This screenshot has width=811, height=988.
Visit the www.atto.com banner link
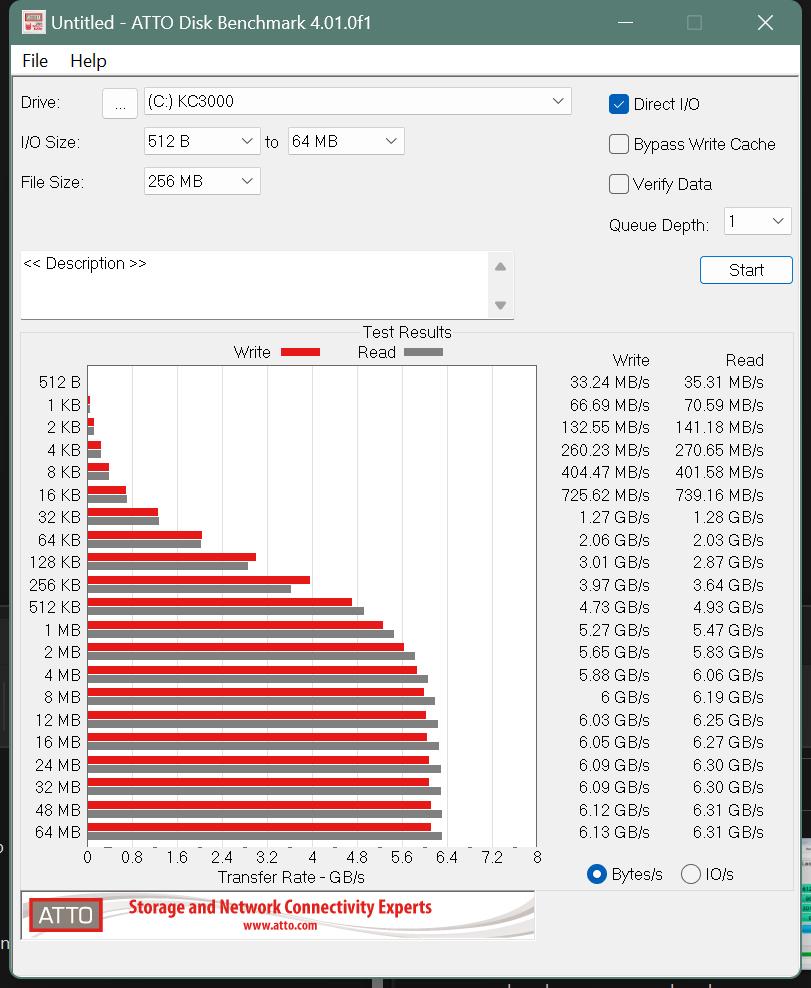click(x=280, y=926)
